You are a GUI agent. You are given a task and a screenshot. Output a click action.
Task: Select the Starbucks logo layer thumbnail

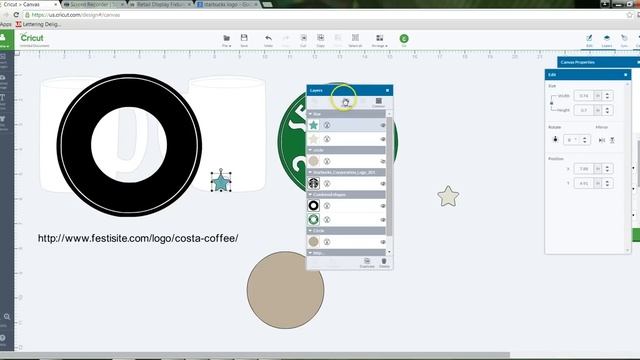click(x=313, y=183)
